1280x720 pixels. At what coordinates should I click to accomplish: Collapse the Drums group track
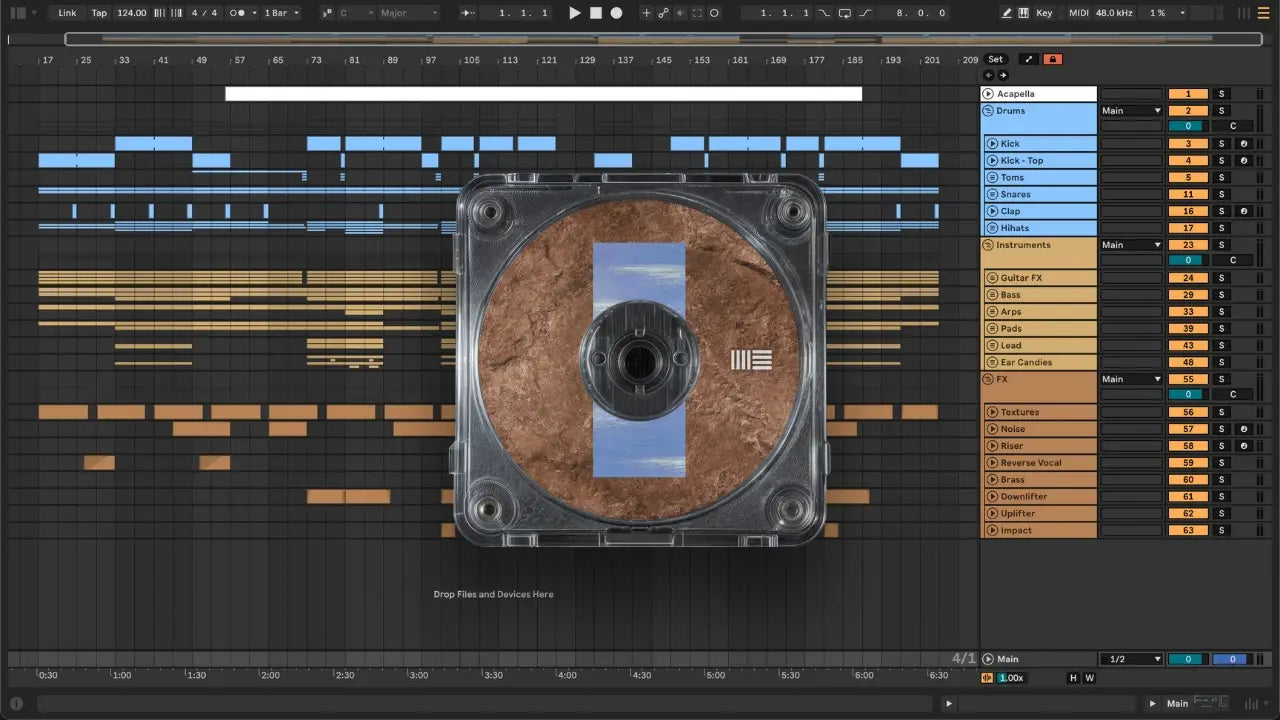point(988,111)
